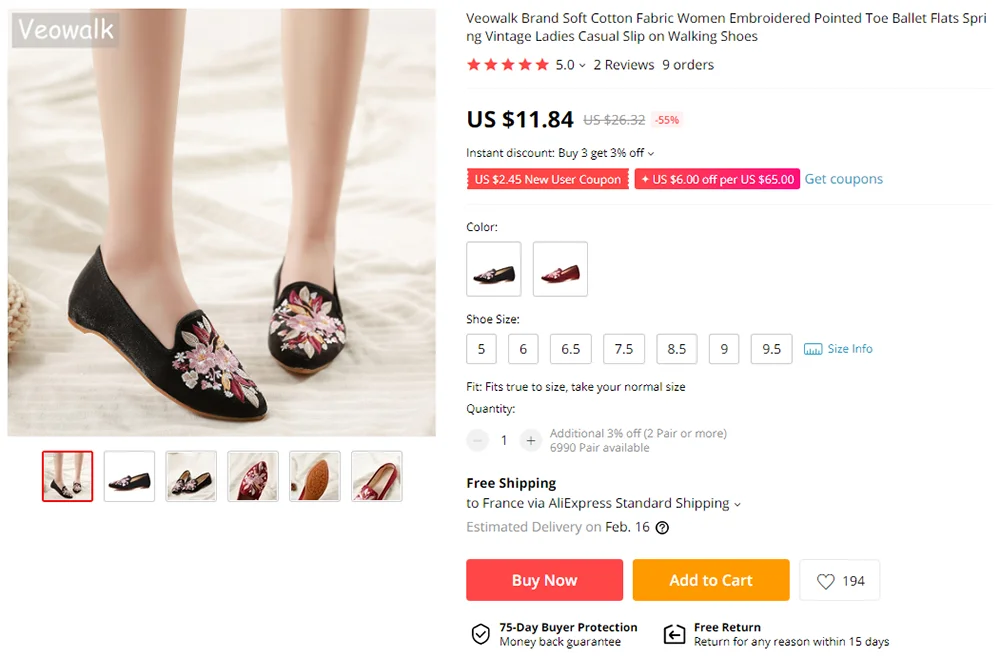Click the heart wishlist icon
The image size is (1000, 657).
pos(826,581)
